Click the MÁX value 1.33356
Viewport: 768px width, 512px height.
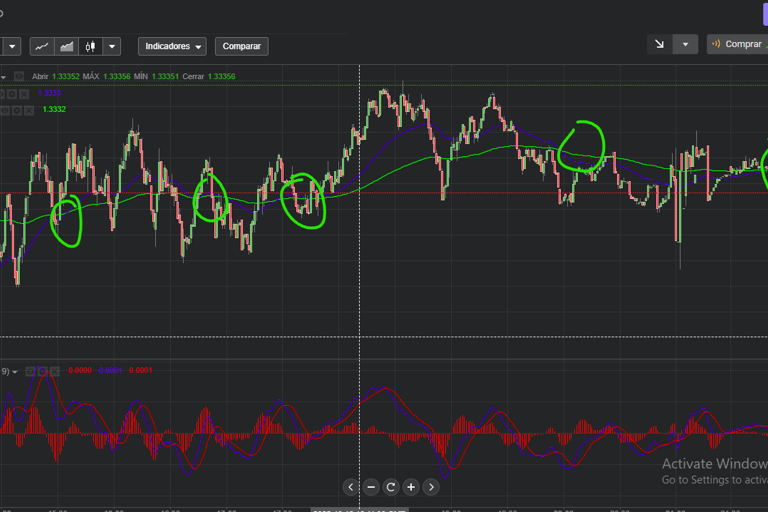[117, 76]
